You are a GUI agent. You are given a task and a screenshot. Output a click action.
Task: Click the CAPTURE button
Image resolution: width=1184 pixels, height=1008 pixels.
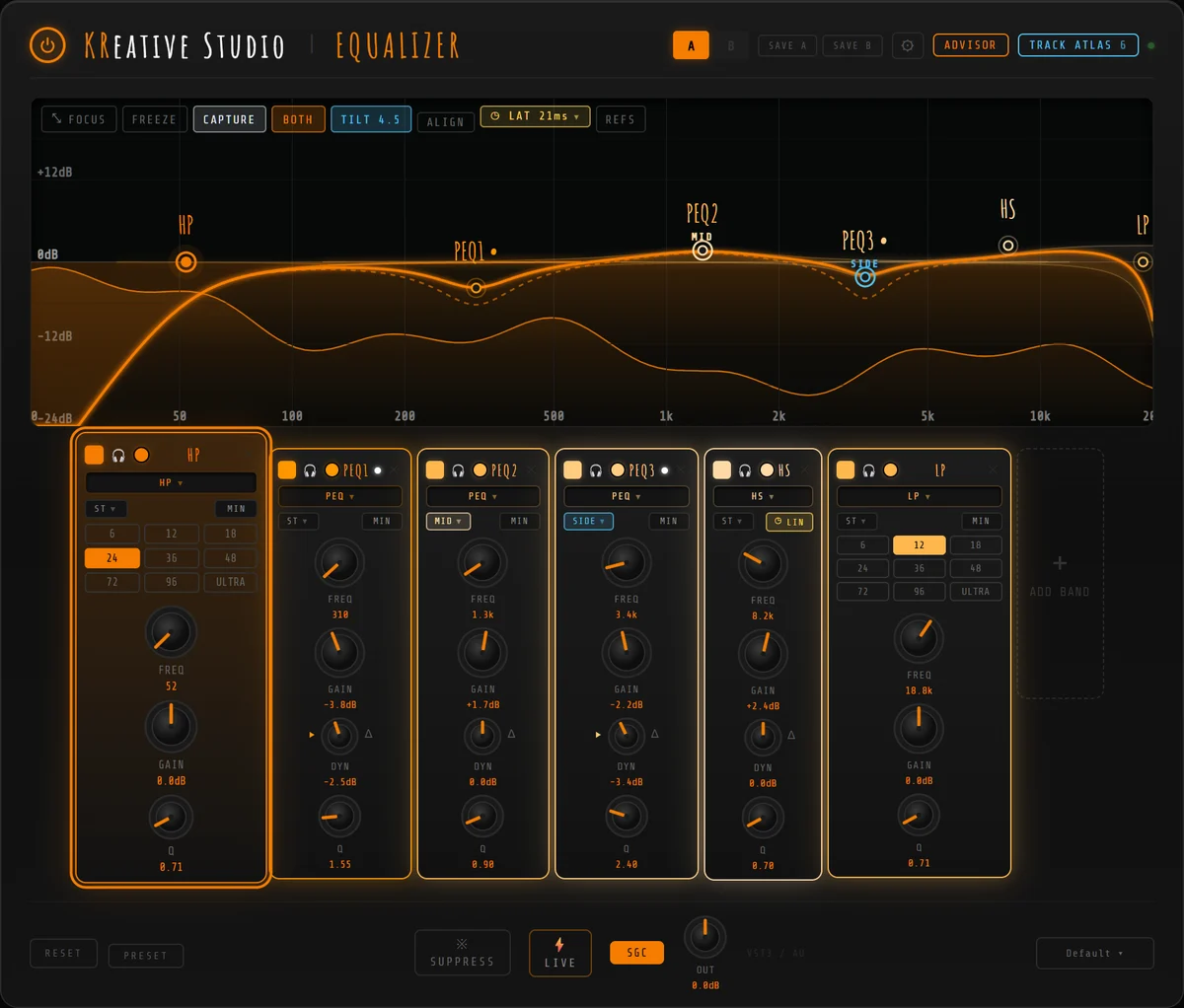[x=229, y=119]
